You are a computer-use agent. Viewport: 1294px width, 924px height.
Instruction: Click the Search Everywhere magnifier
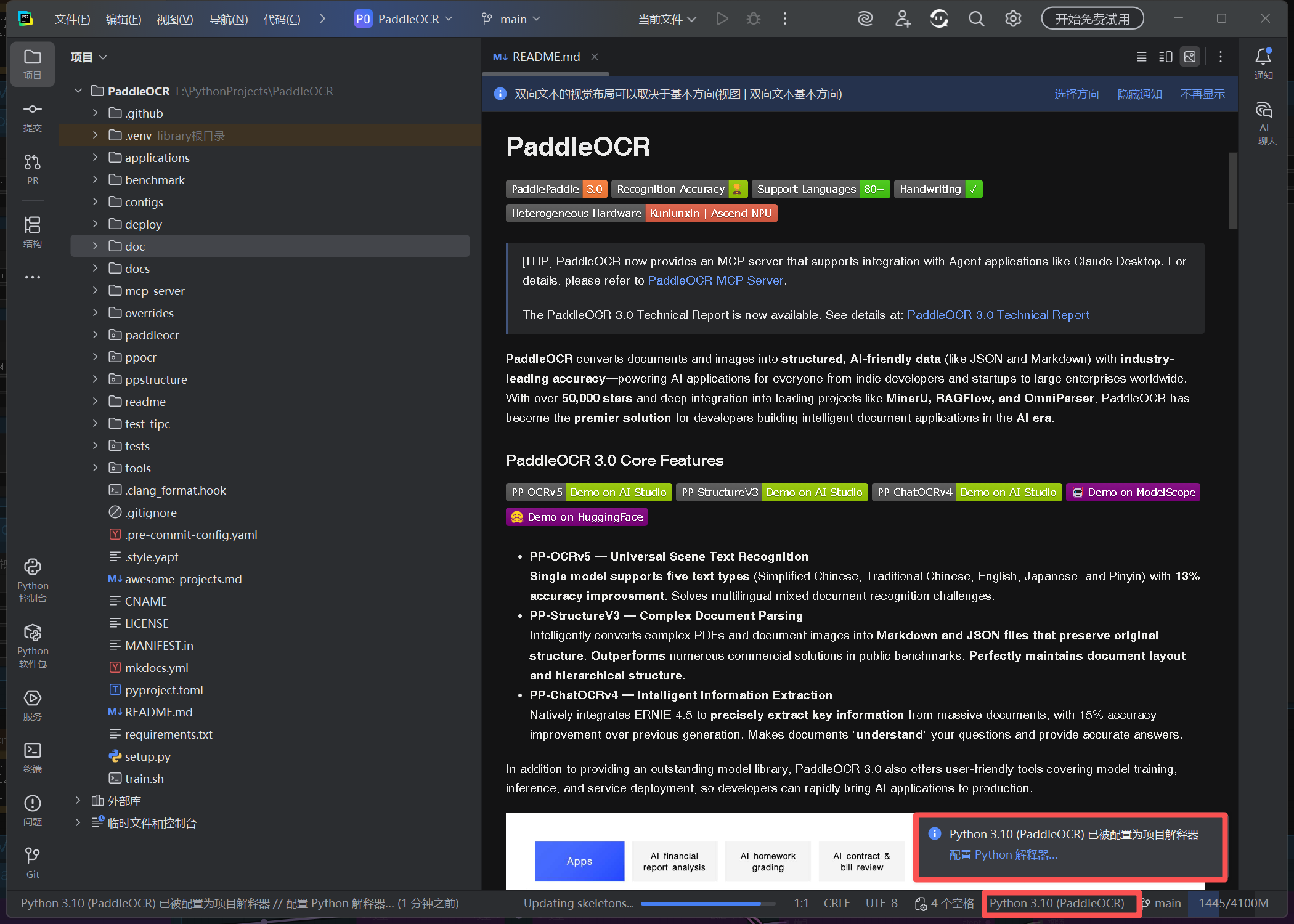point(976,19)
